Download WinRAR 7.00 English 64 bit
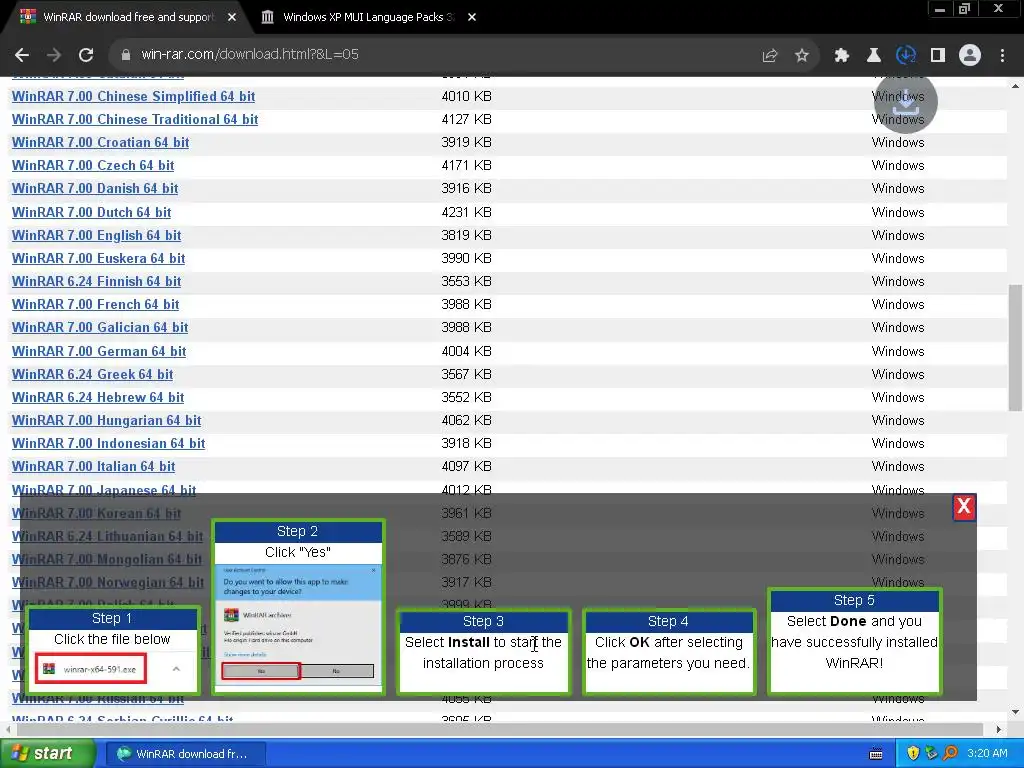1024x768 pixels. (96, 235)
